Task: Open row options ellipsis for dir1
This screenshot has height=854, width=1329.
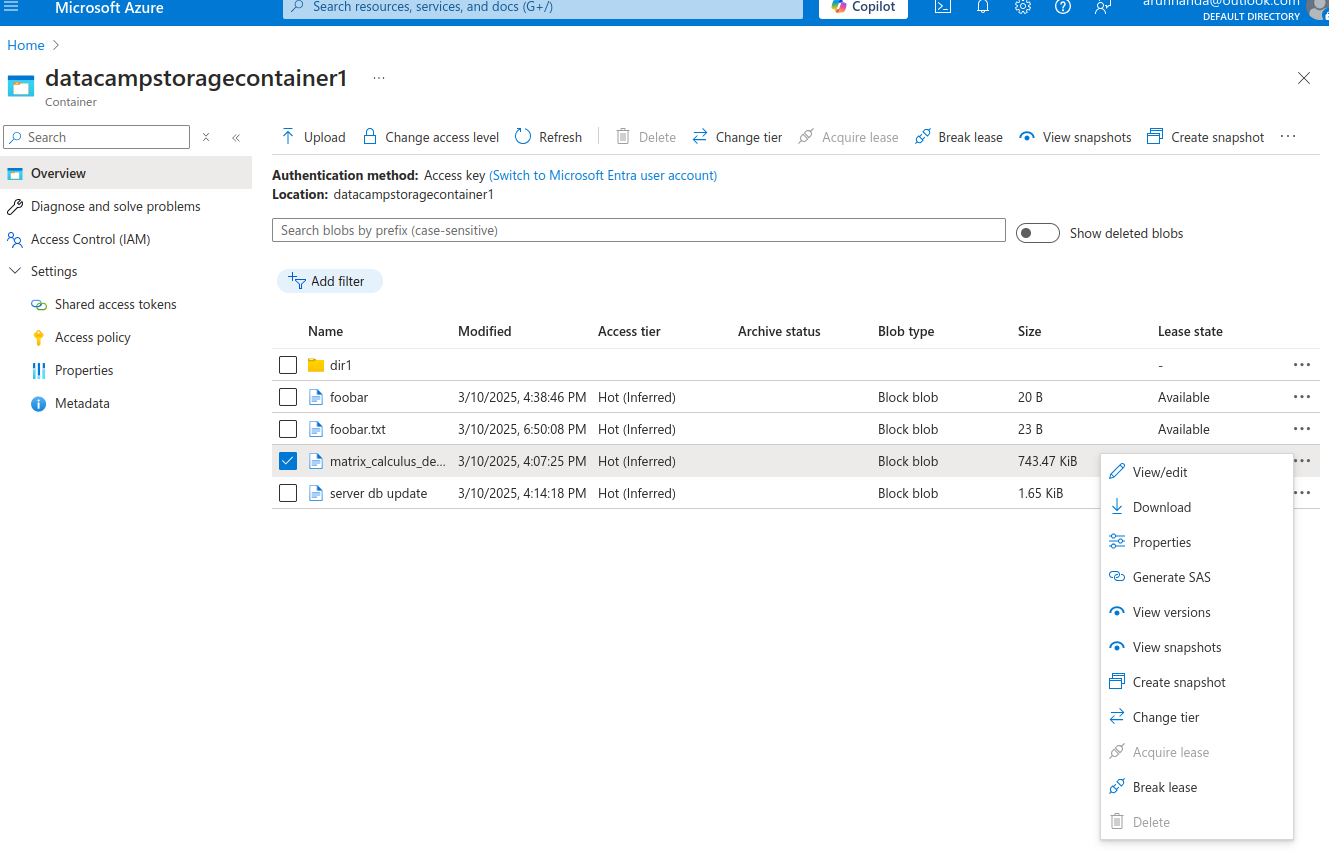Action: click(x=1301, y=365)
